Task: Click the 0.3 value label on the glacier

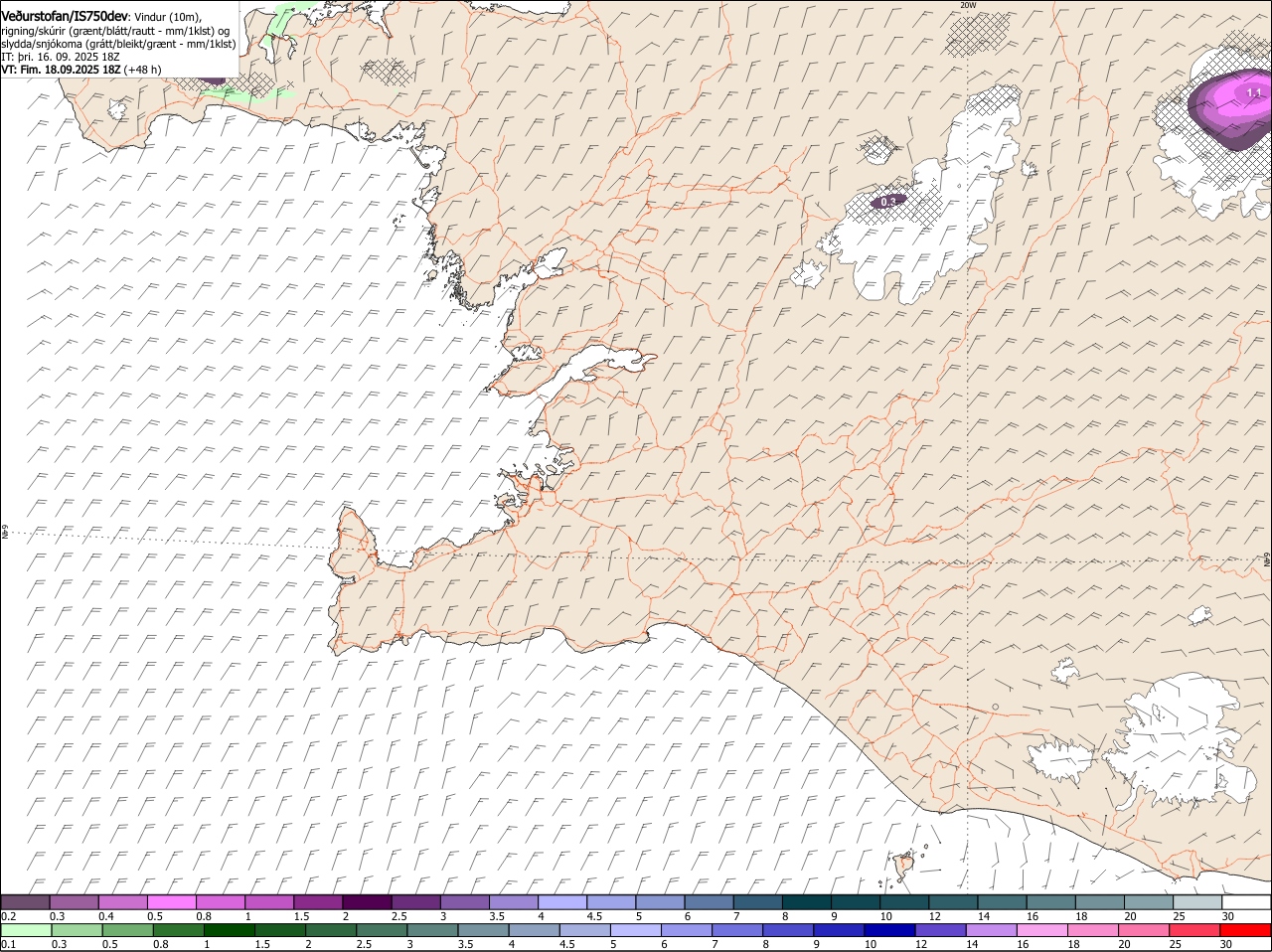Action: pyautogui.click(x=889, y=202)
